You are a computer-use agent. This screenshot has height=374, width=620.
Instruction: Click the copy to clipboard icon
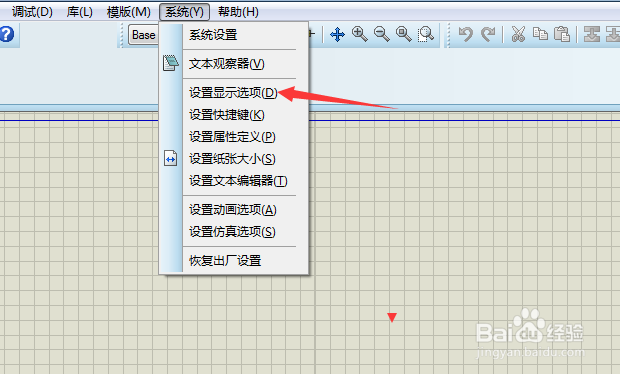coord(540,34)
